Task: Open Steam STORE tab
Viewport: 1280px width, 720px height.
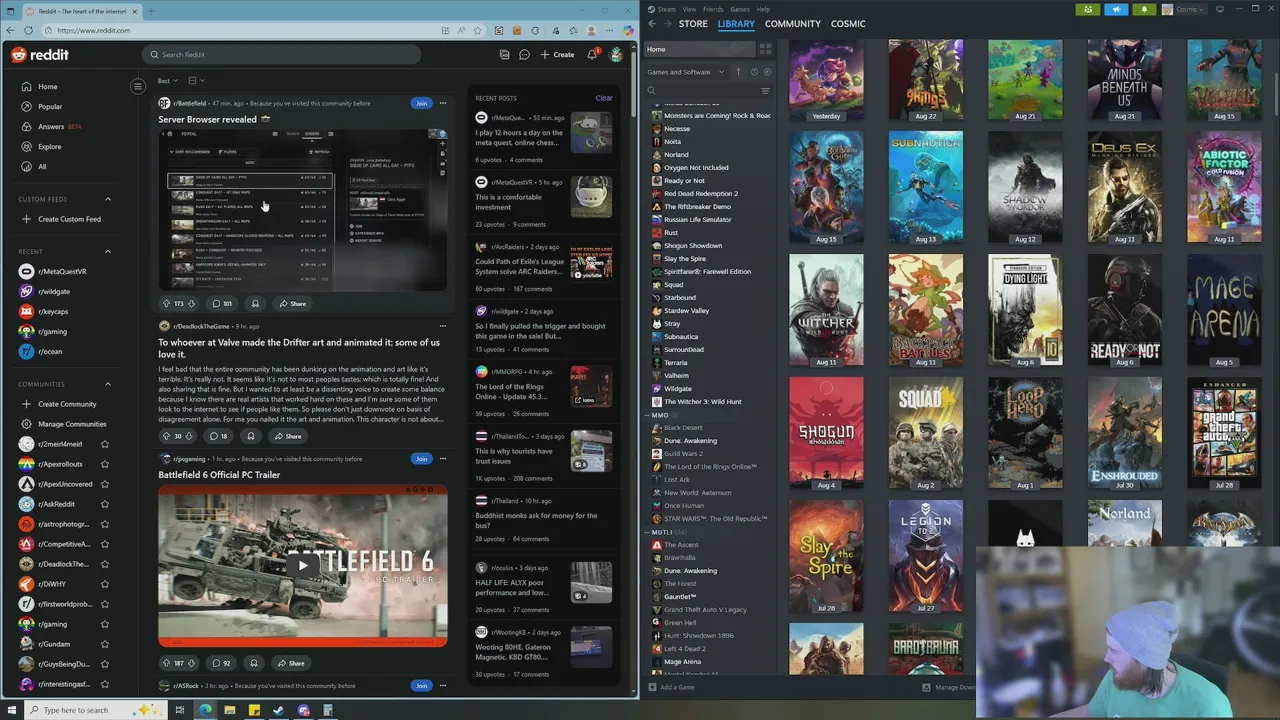Action: pyautogui.click(x=693, y=24)
